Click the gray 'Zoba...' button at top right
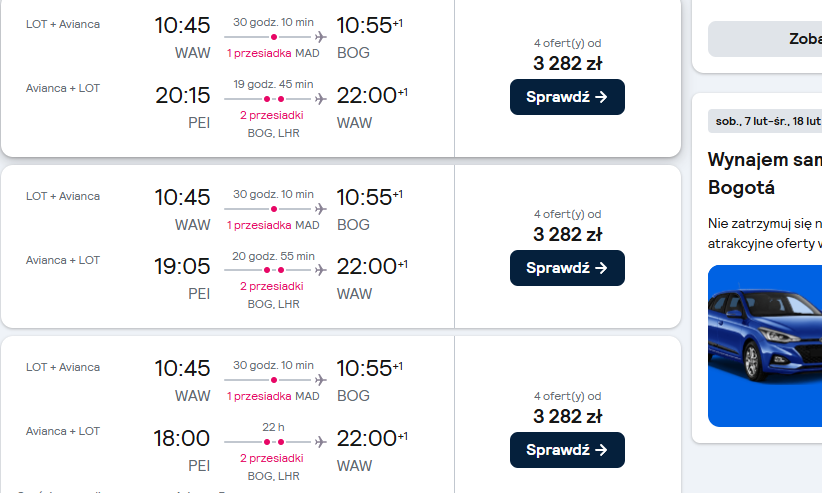Screen dimensions: 822x493 click(x=765, y=39)
